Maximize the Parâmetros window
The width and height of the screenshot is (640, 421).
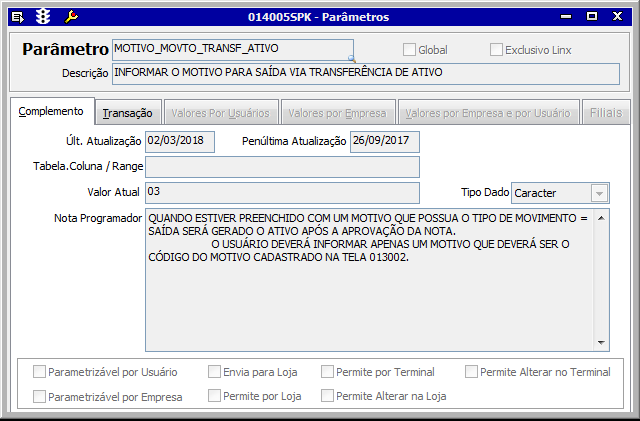(592, 16)
